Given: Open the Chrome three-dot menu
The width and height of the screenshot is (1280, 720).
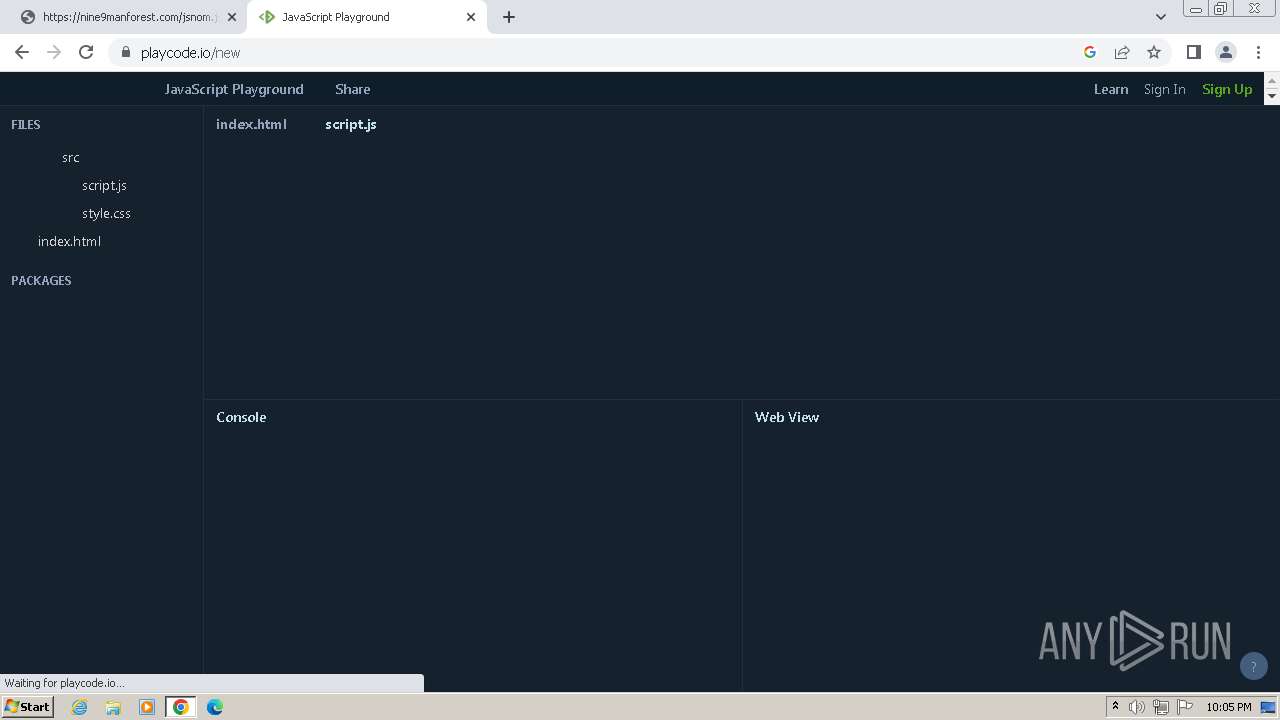Looking at the screenshot, I should pyautogui.click(x=1258, y=52).
